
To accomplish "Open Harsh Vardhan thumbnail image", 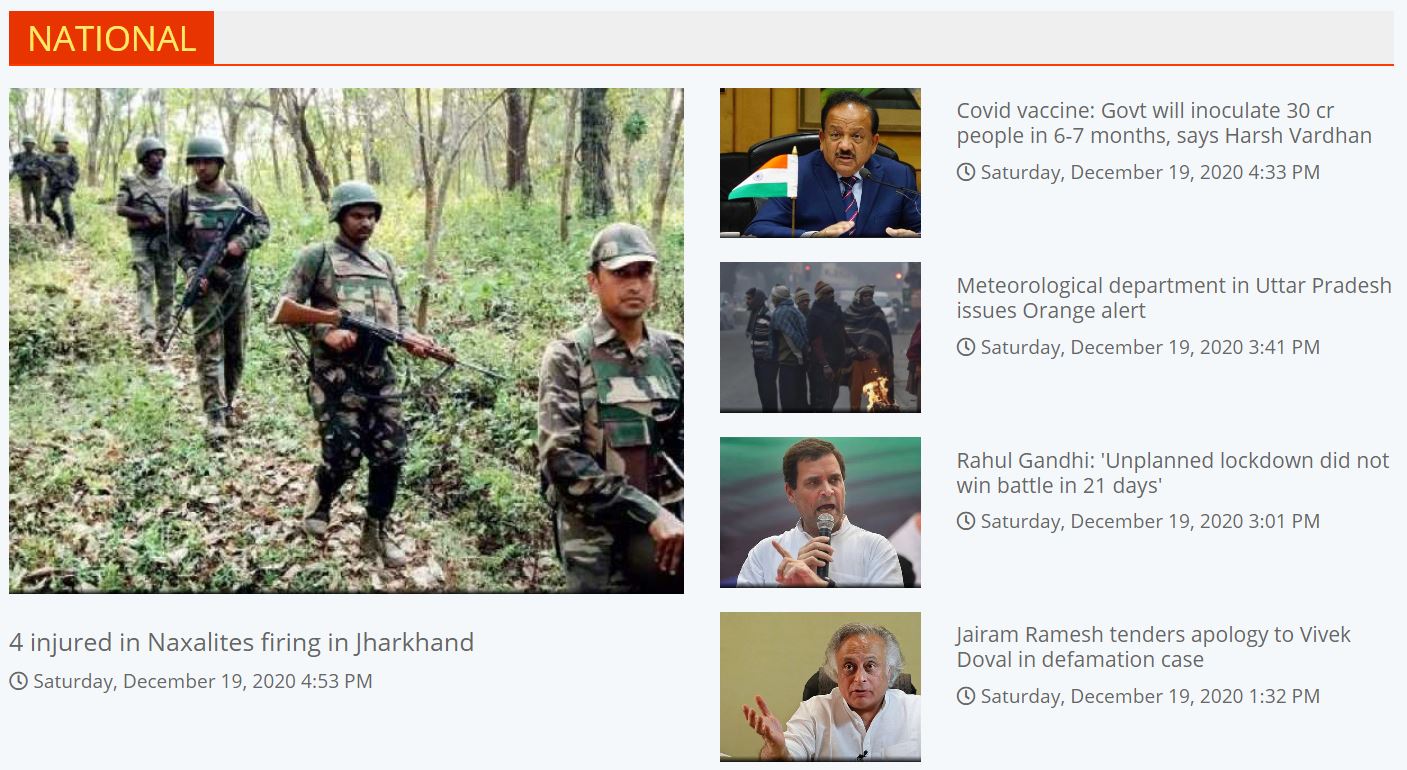I will [820, 163].
